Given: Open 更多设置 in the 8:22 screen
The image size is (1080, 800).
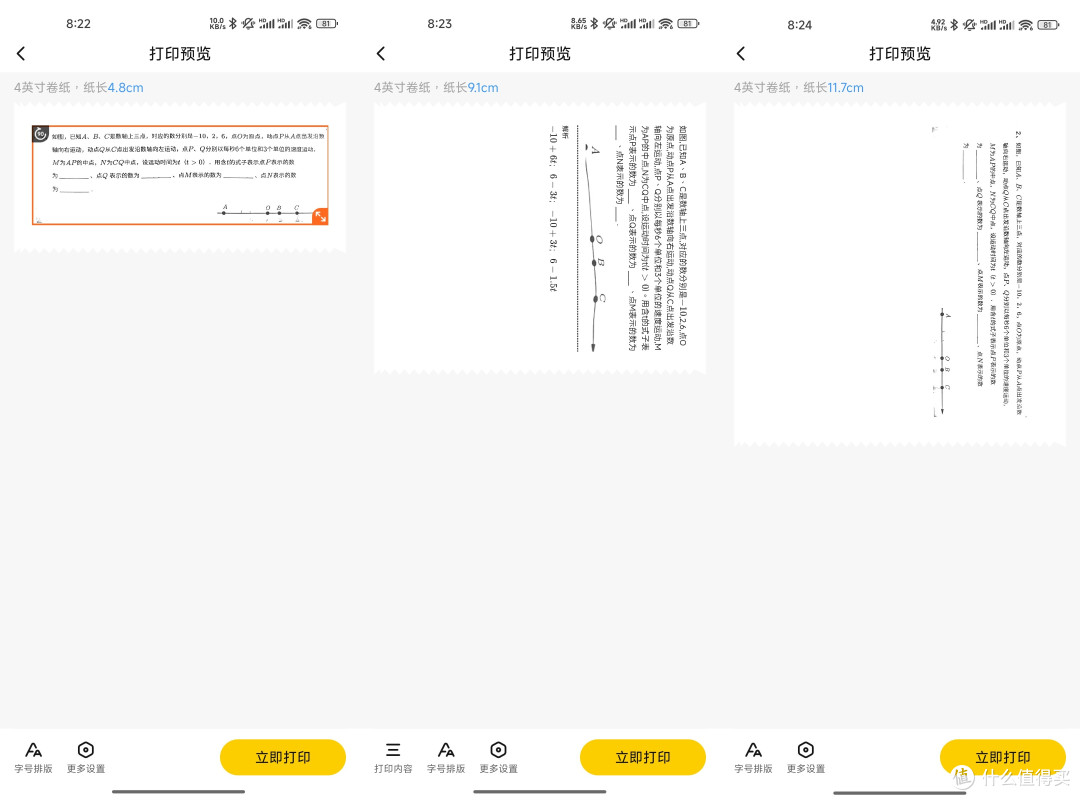Looking at the screenshot, I should click(85, 757).
